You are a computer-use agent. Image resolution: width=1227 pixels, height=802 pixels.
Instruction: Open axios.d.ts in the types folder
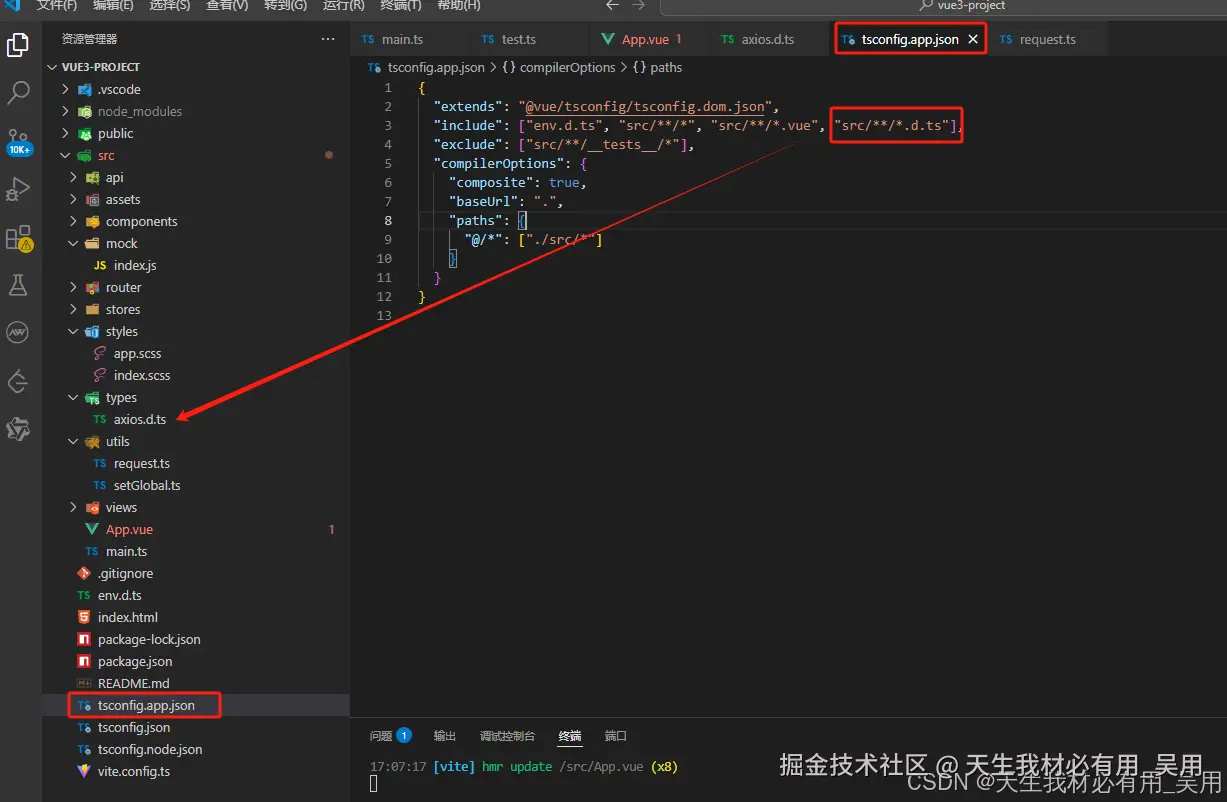point(196,419)
